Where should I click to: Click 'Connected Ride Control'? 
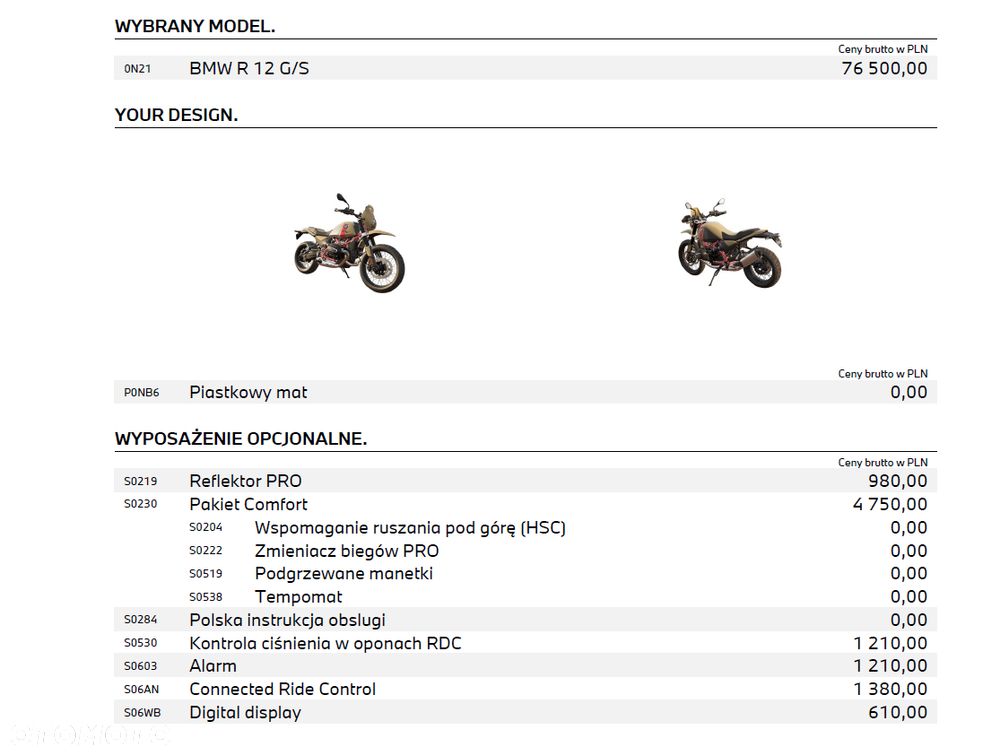coord(283,689)
